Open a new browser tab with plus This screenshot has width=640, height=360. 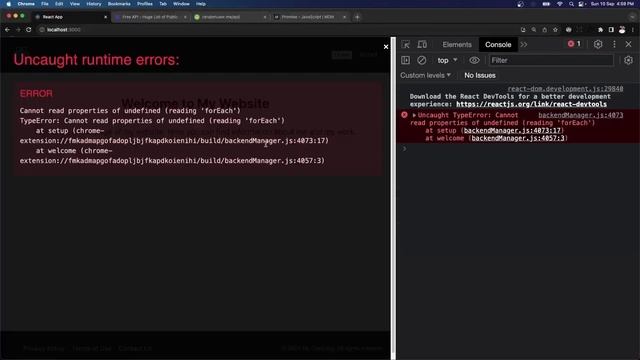tap(357, 17)
